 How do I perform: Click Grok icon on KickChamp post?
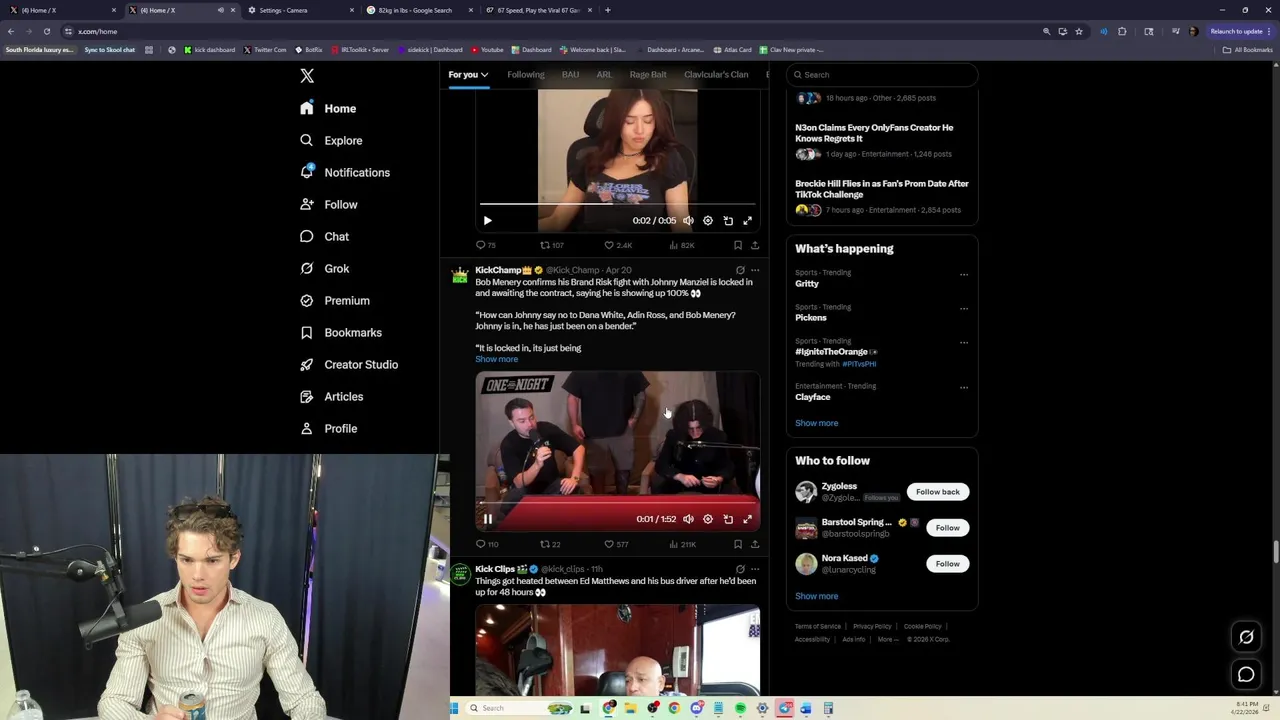[x=740, y=270]
